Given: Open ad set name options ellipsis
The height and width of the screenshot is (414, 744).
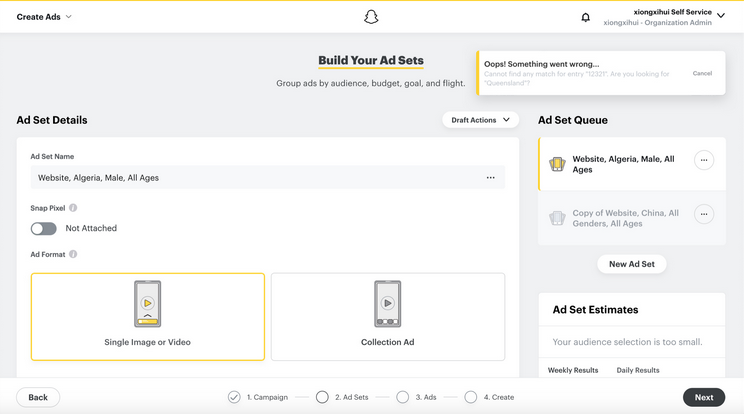Looking at the screenshot, I should 490,178.
